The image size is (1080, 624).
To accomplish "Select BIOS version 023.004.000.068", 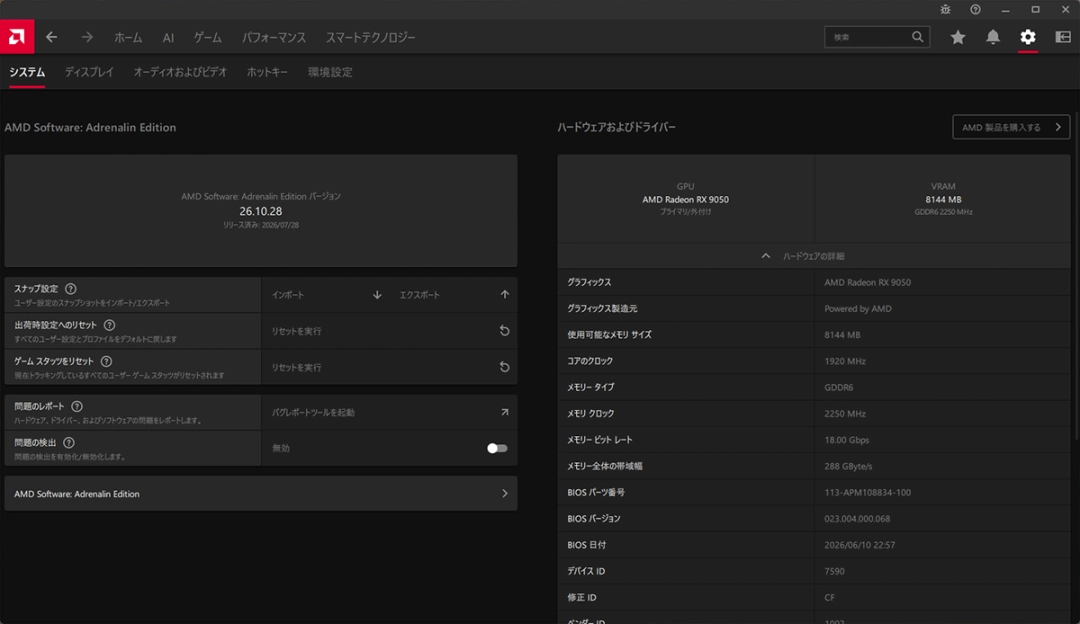I will tap(857, 518).
